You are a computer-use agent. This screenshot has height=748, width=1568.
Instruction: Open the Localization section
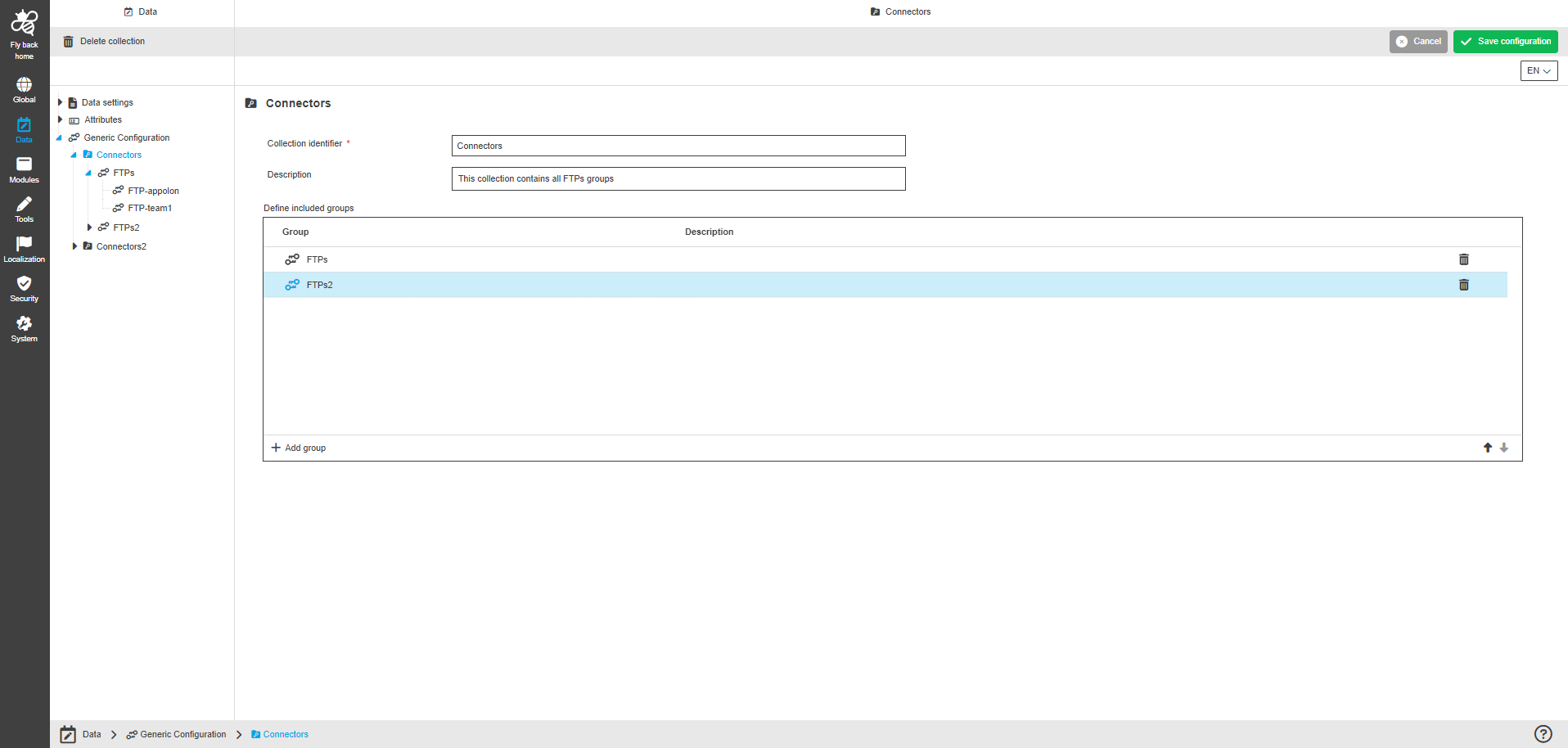pos(24,246)
